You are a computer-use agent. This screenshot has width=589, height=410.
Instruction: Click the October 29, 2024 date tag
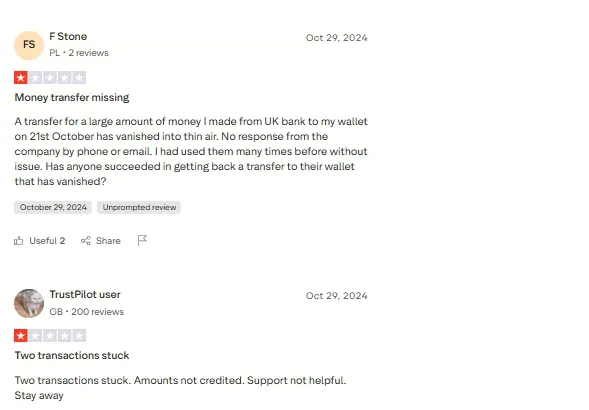click(x=53, y=207)
